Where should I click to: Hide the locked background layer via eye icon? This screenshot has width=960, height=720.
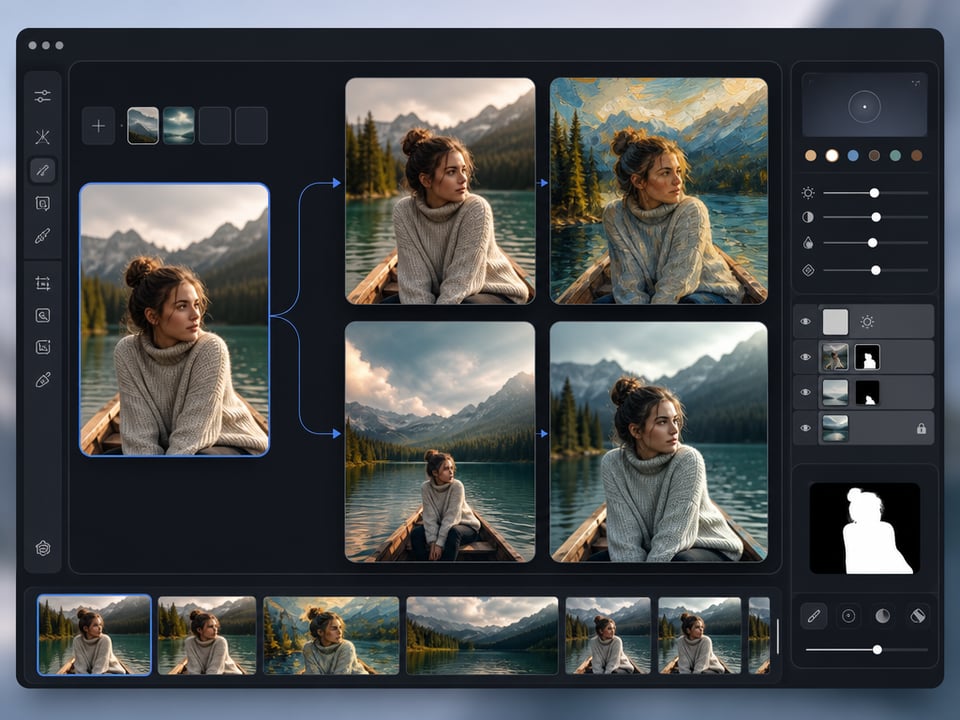click(x=806, y=428)
